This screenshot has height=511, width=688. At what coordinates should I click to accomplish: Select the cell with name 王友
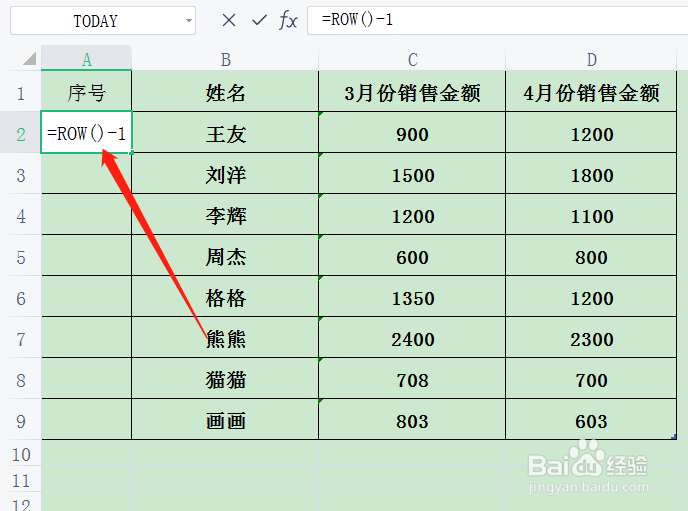pyautogui.click(x=225, y=134)
